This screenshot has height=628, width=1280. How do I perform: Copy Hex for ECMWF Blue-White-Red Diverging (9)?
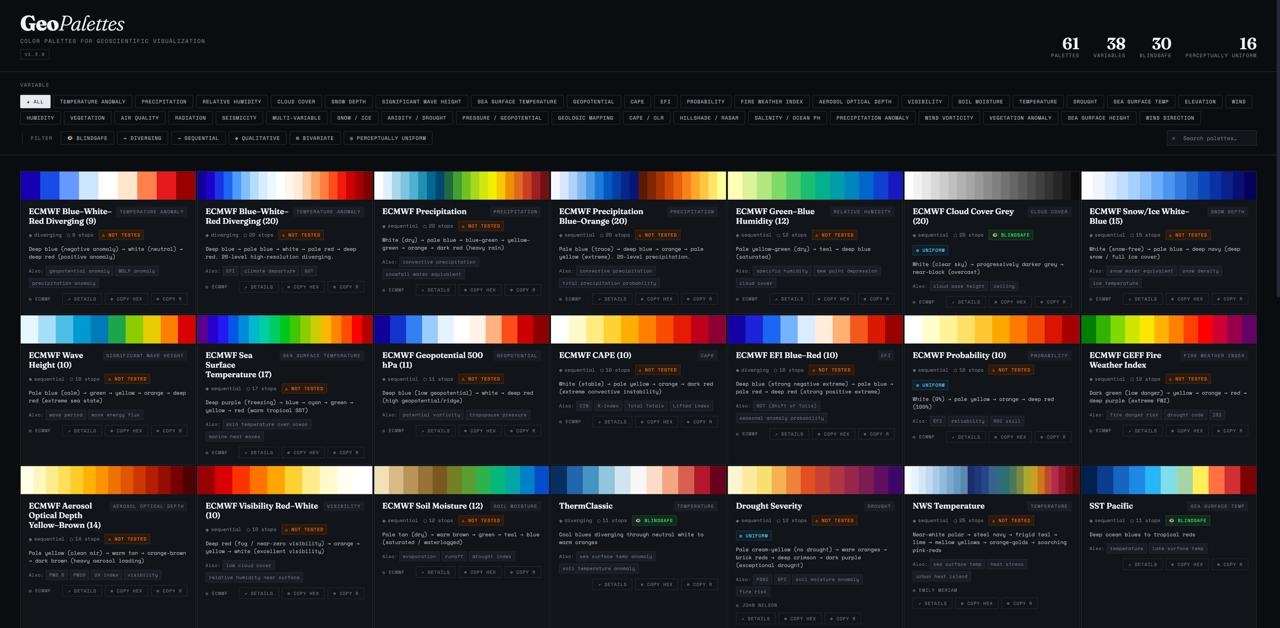coord(128,299)
